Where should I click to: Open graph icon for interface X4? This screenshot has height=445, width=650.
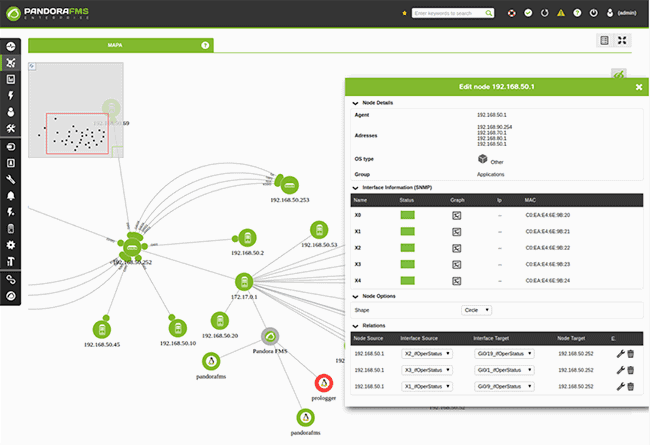click(x=456, y=281)
